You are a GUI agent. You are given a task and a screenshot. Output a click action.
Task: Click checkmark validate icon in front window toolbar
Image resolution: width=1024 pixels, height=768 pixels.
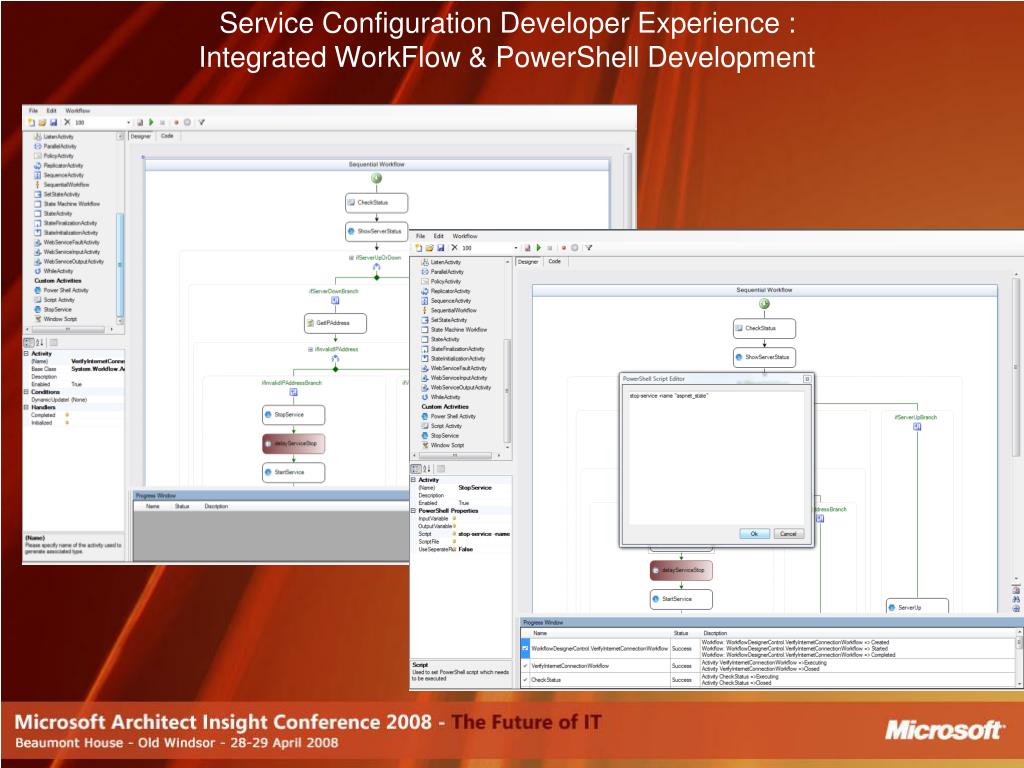[x=588, y=248]
